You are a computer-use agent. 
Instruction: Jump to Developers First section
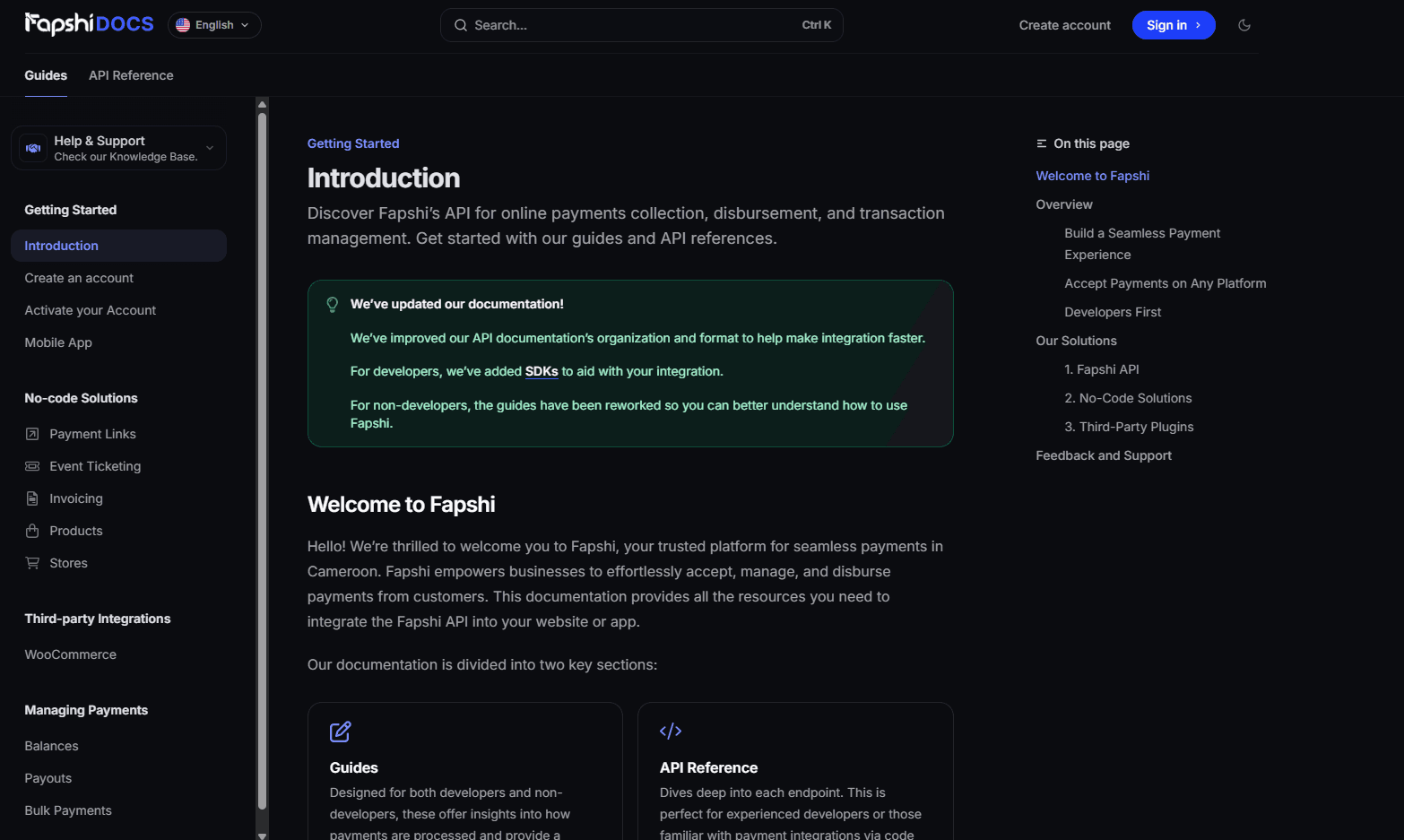[1113, 312]
